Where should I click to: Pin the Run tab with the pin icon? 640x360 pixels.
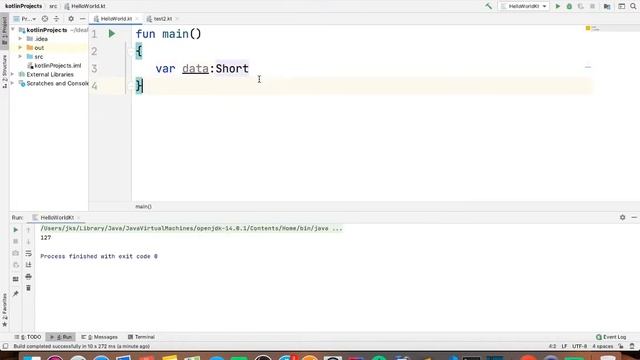(x=16, y=293)
